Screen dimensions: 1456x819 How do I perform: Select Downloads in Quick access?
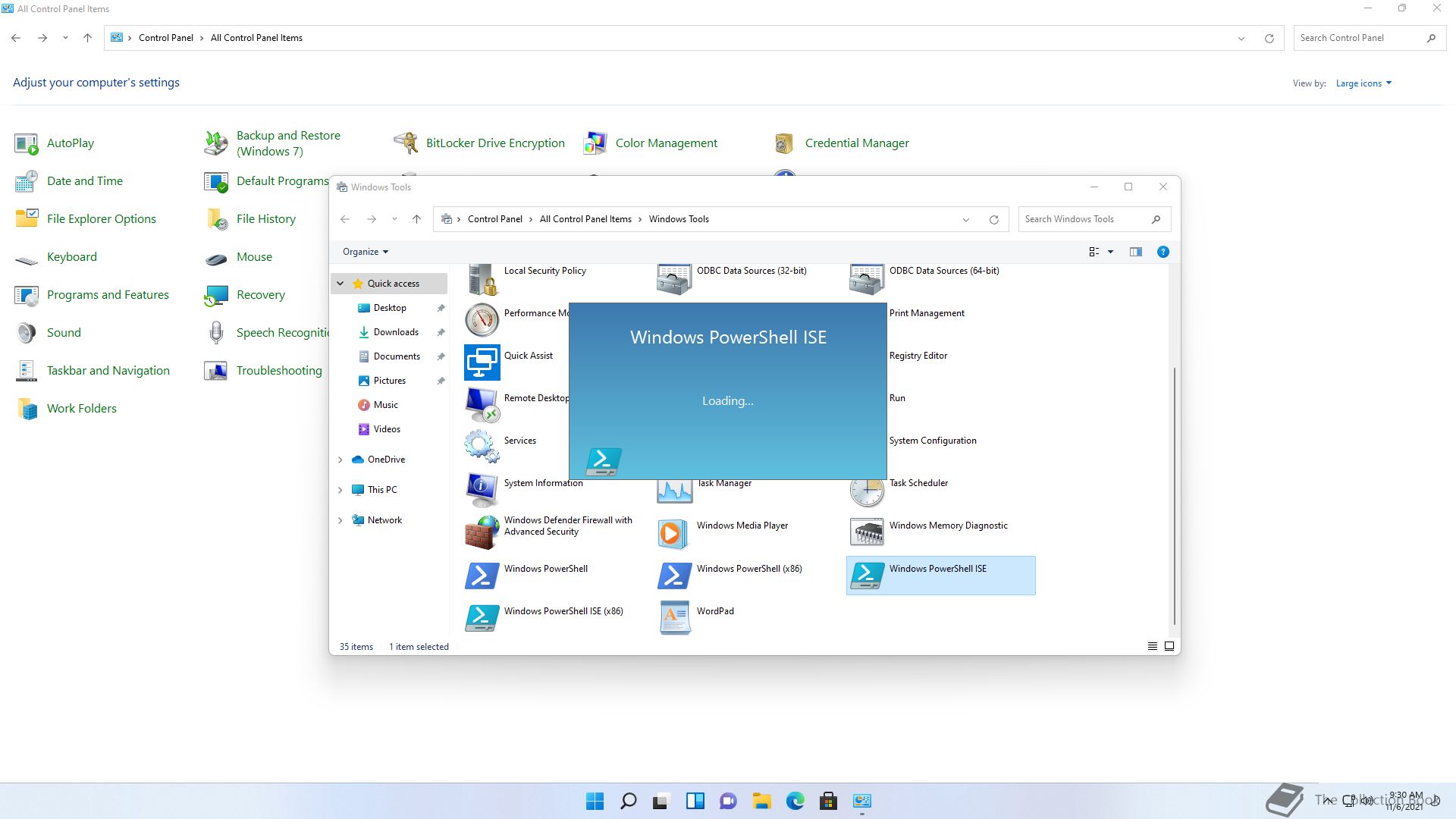click(x=396, y=332)
